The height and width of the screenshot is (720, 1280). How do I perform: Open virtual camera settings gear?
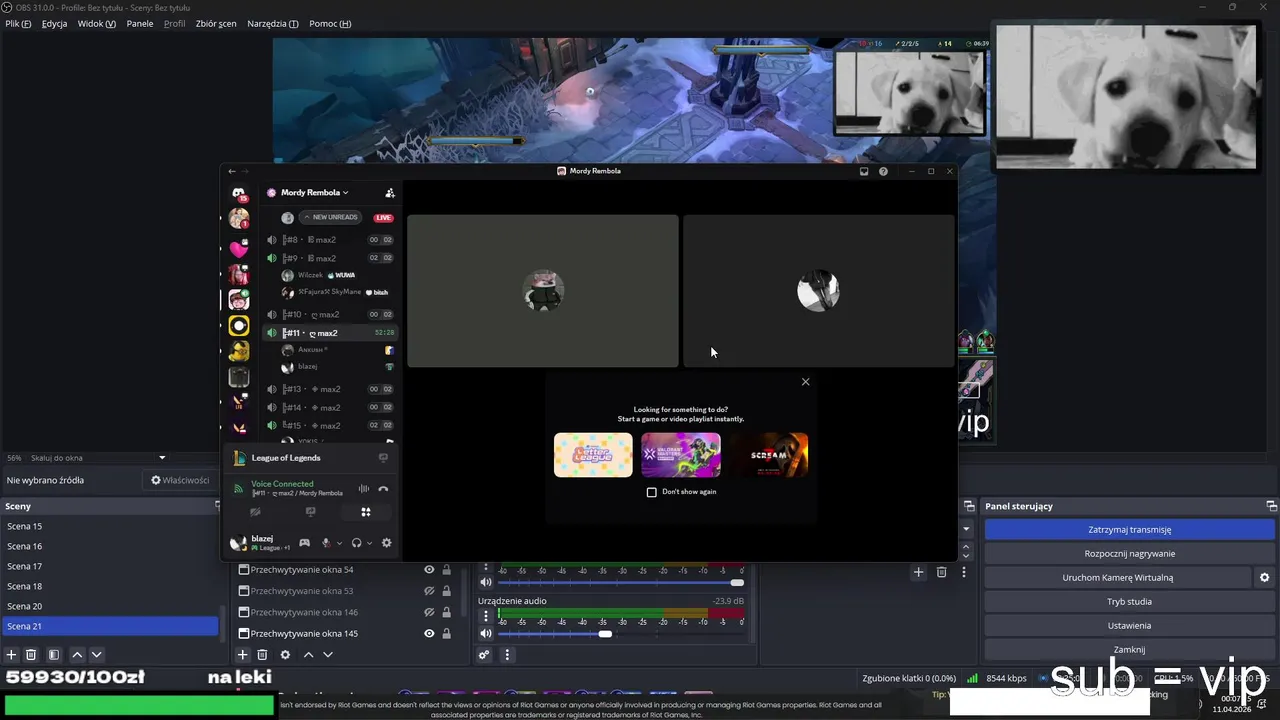click(1264, 578)
